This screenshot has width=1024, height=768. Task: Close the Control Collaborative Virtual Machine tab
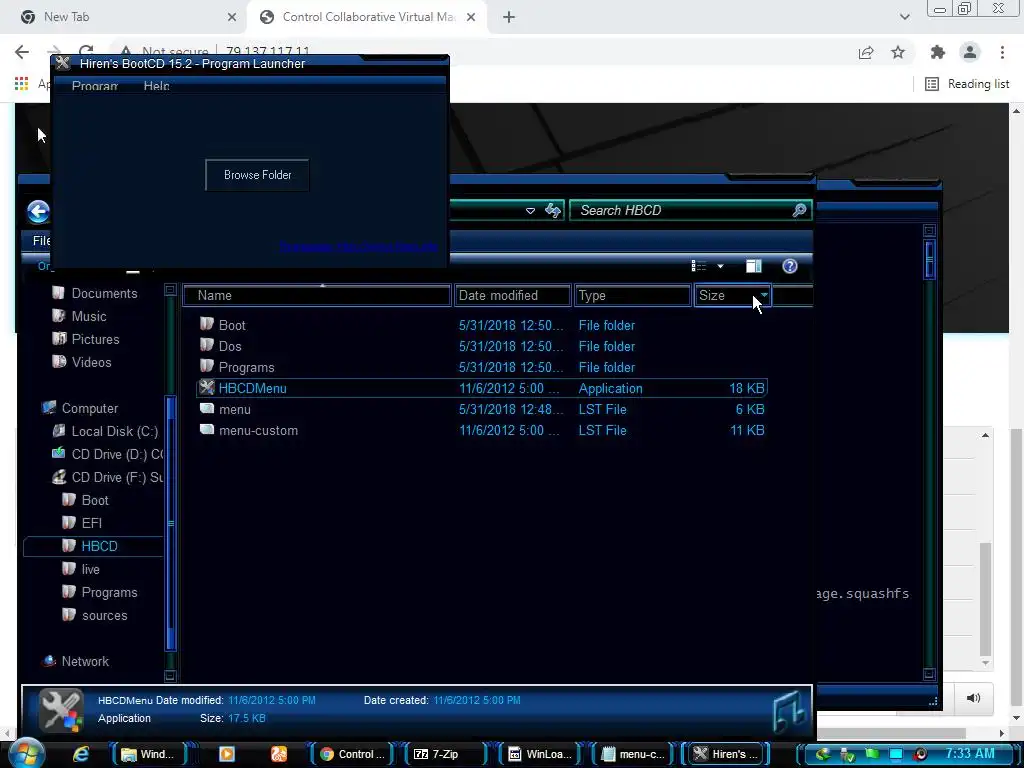471,17
